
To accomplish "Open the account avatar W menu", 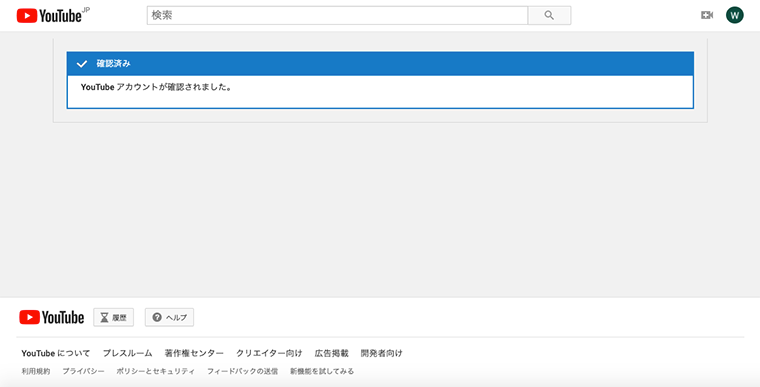I will coord(734,16).
